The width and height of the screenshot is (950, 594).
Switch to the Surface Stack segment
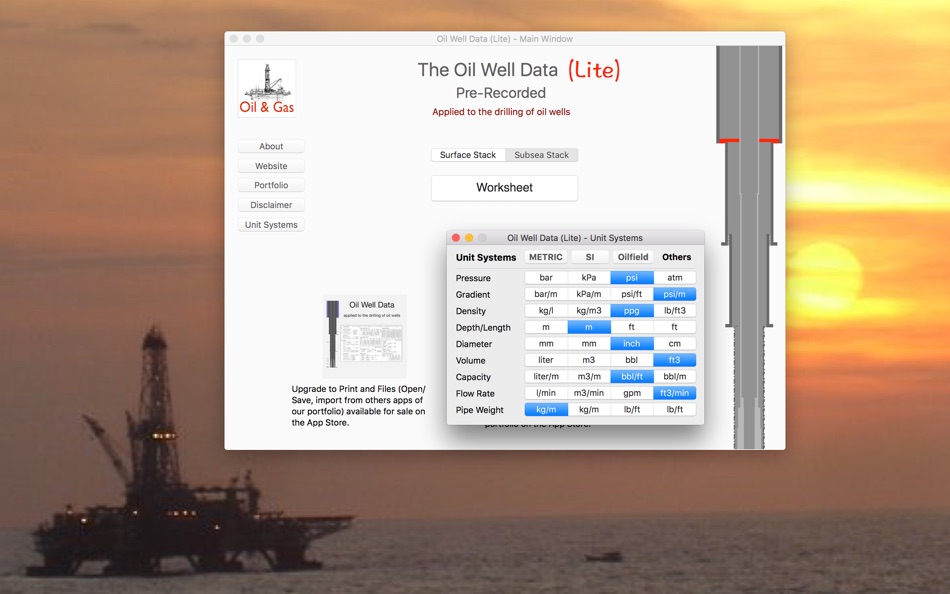point(468,155)
